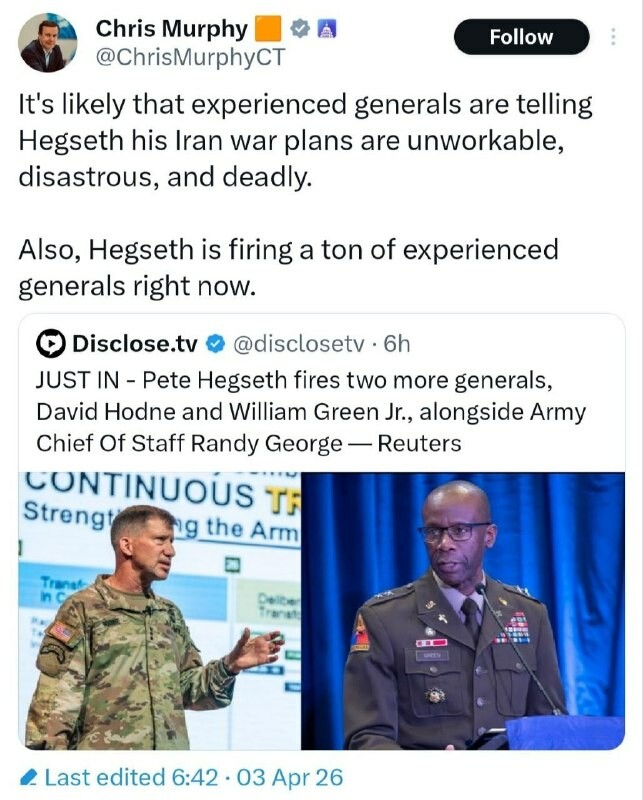The height and width of the screenshot is (800, 643).
Task: Click the Disclose.tv account name
Action: pyautogui.click(x=135, y=344)
